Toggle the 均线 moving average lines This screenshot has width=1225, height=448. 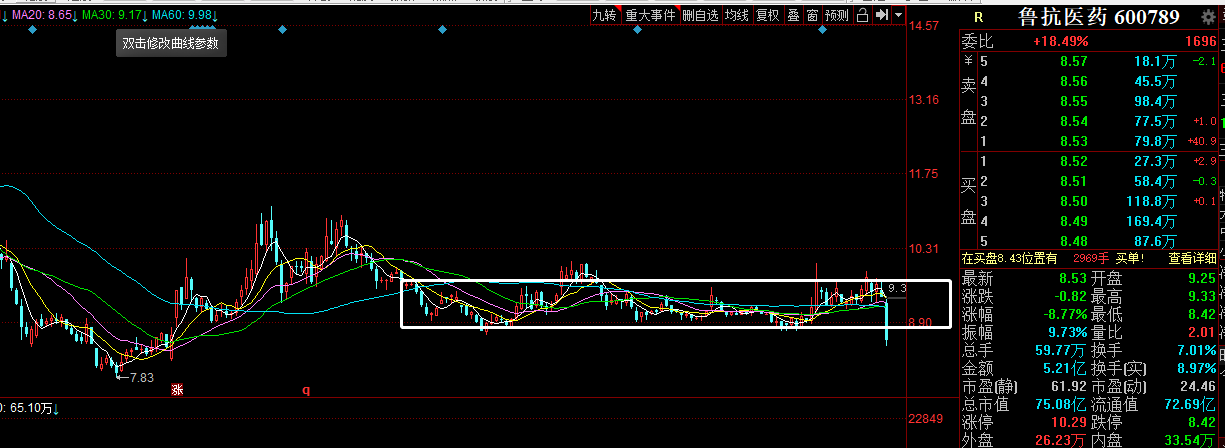[x=736, y=15]
